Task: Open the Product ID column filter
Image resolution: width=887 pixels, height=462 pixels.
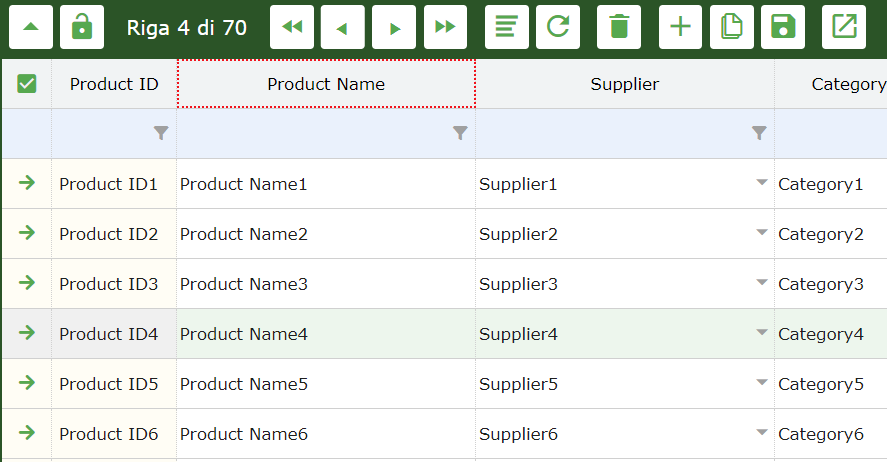Action: coord(160,133)
